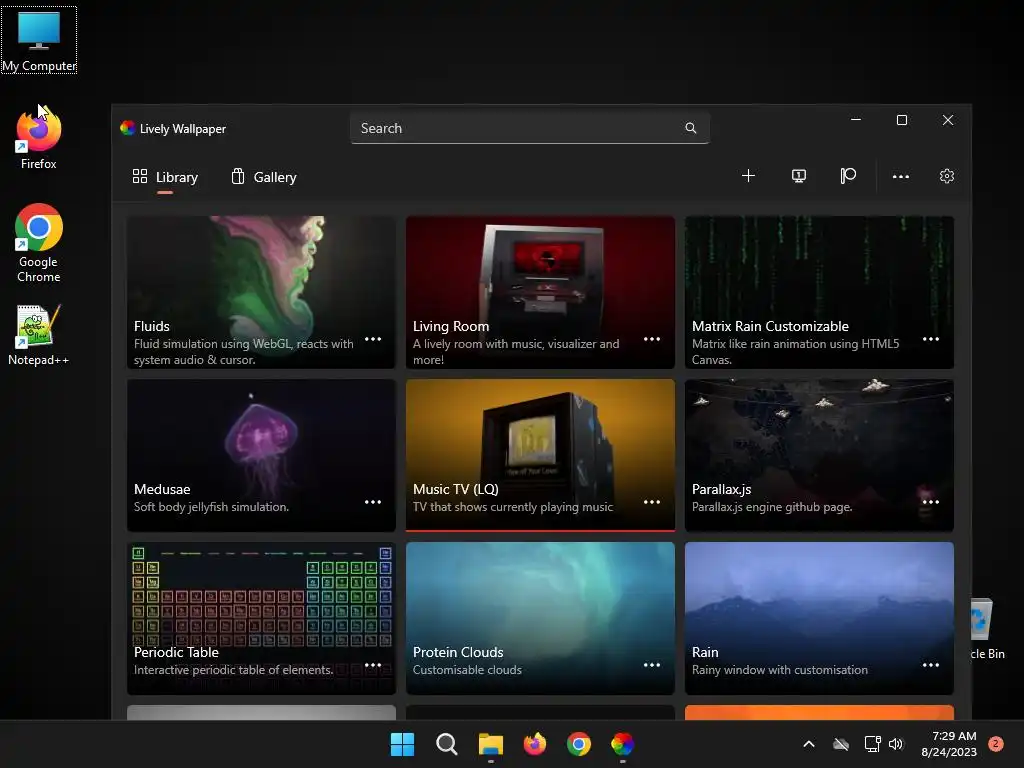Open more options for Medusae wallpaper
Screen dimensions: 1024x768
coord(373,502)
